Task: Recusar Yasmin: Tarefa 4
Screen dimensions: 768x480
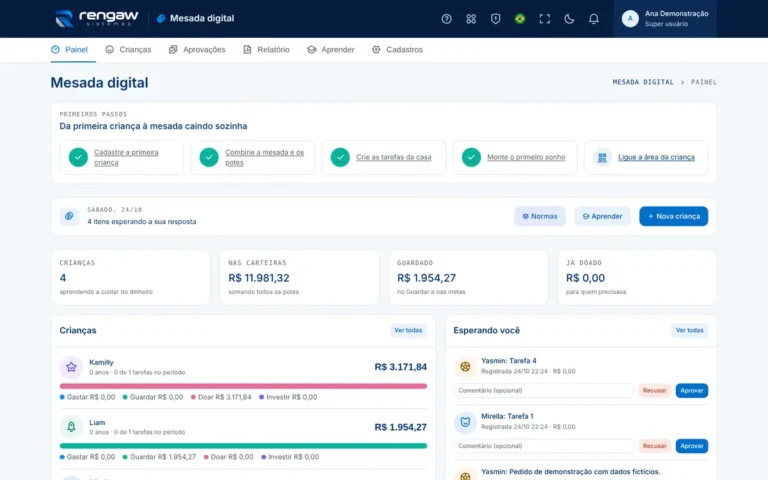Action: tap(654, 390)
